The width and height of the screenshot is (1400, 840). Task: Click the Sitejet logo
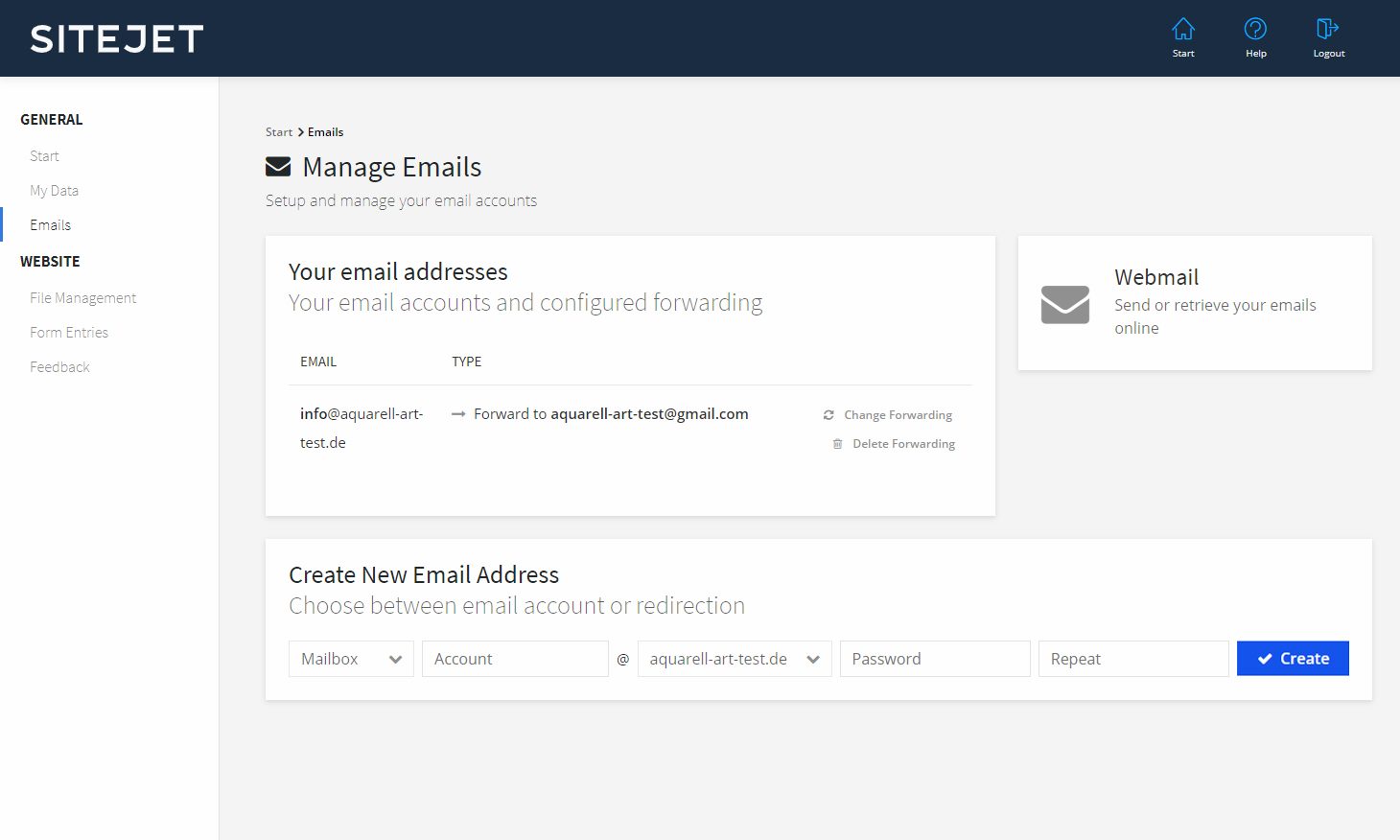pyautogui.click(x=114, y=38)
